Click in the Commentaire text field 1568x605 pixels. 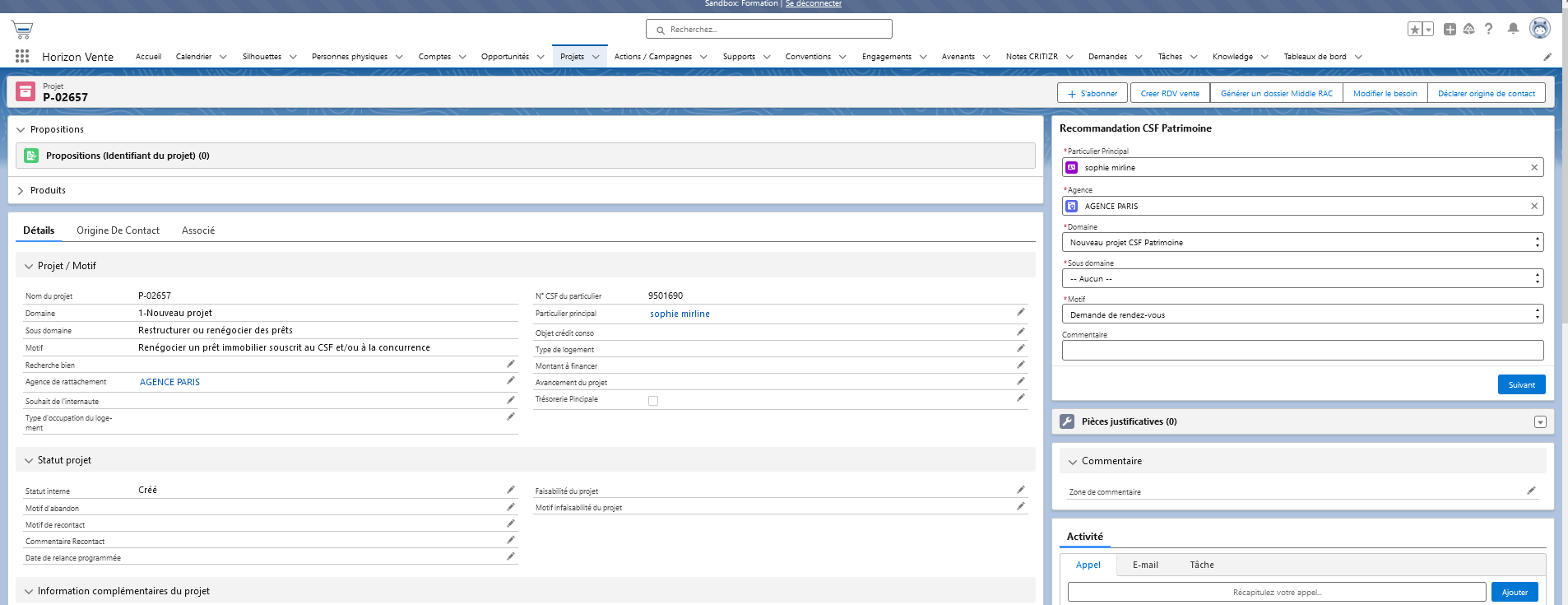pyautogui.click(x=1302, y=351)
